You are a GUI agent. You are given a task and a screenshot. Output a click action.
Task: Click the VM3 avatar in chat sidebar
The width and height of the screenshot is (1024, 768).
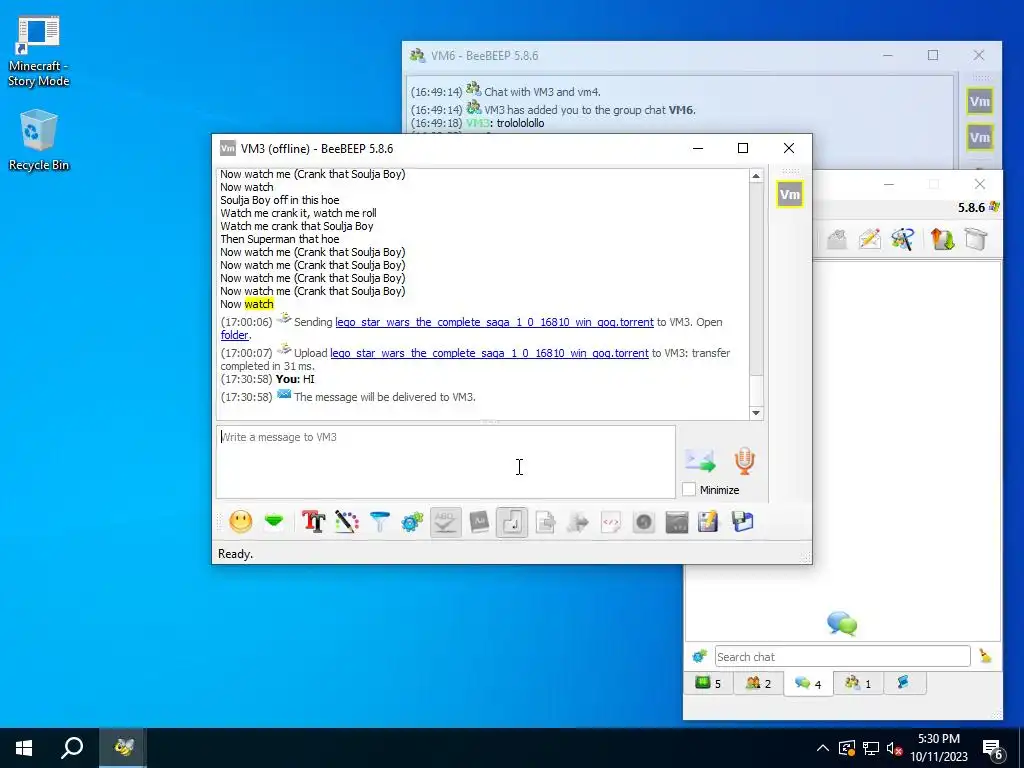pyautogui.click(x=790, y=195)
